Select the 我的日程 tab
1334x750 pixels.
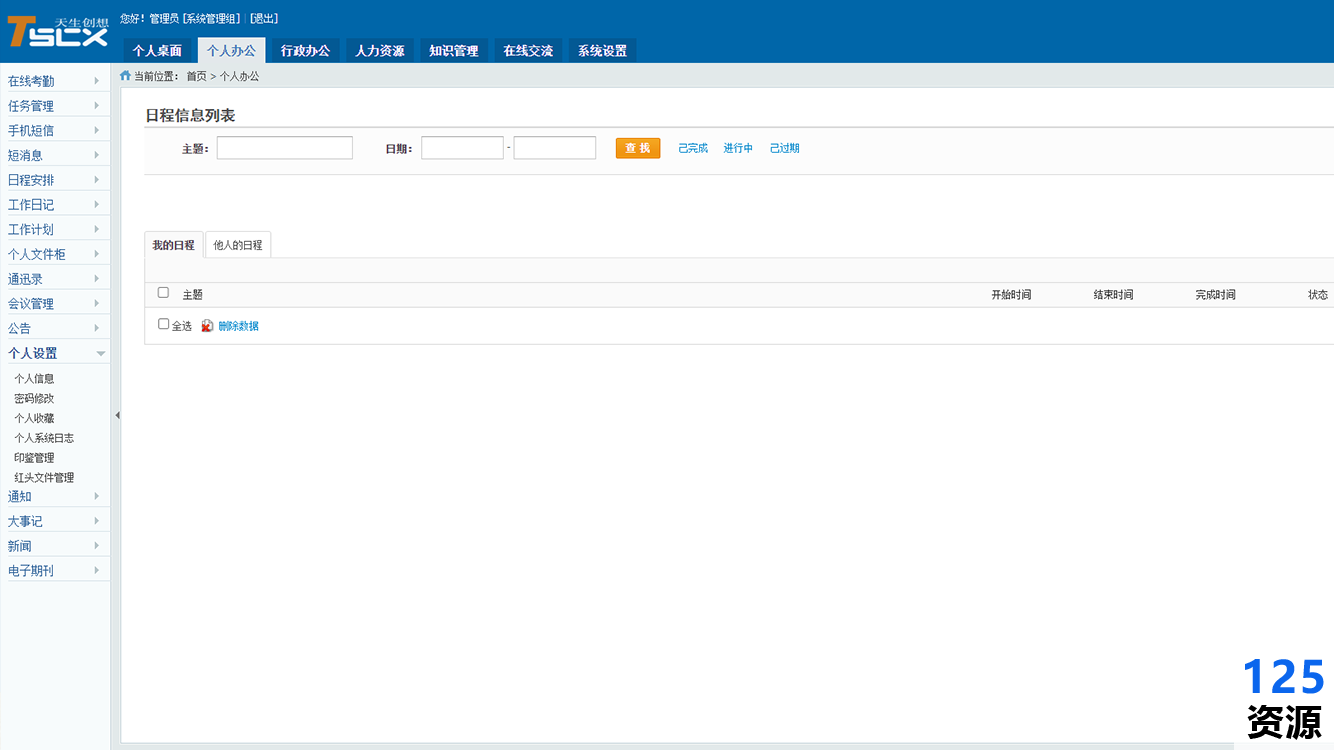(x=173, y=245)
